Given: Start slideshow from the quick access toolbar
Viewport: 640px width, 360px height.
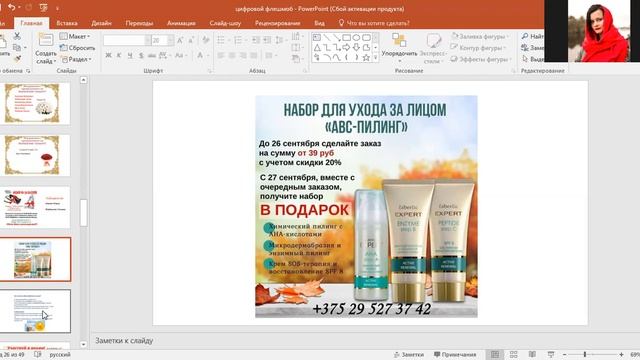Looking at the screenshot, I should point(44,7).
